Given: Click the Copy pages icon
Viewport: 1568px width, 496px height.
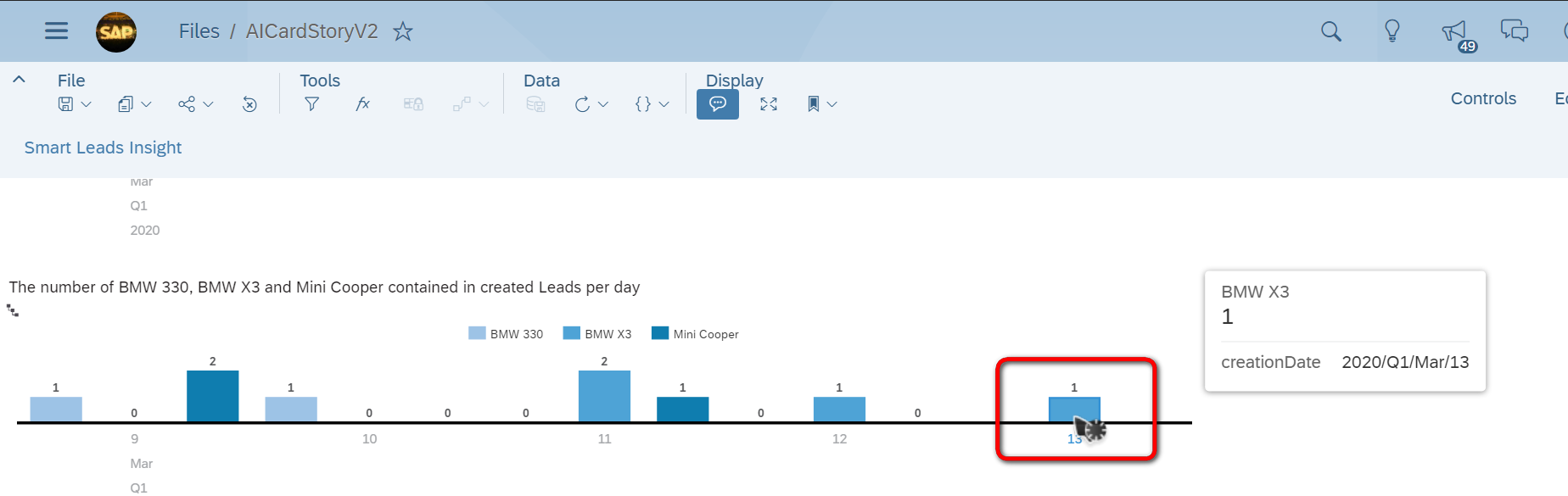Looking at the screenshot, I should (x=125, y=104).
